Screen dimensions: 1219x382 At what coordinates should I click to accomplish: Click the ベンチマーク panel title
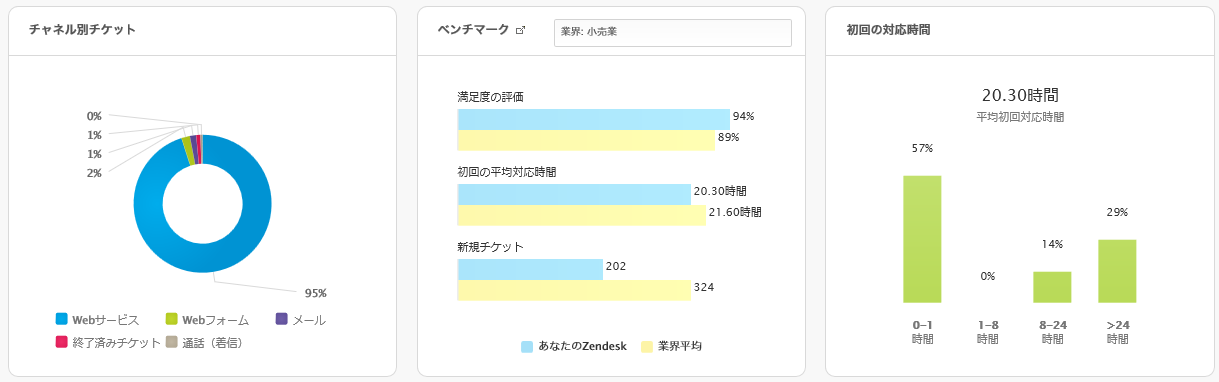click(x=474, y=30)
